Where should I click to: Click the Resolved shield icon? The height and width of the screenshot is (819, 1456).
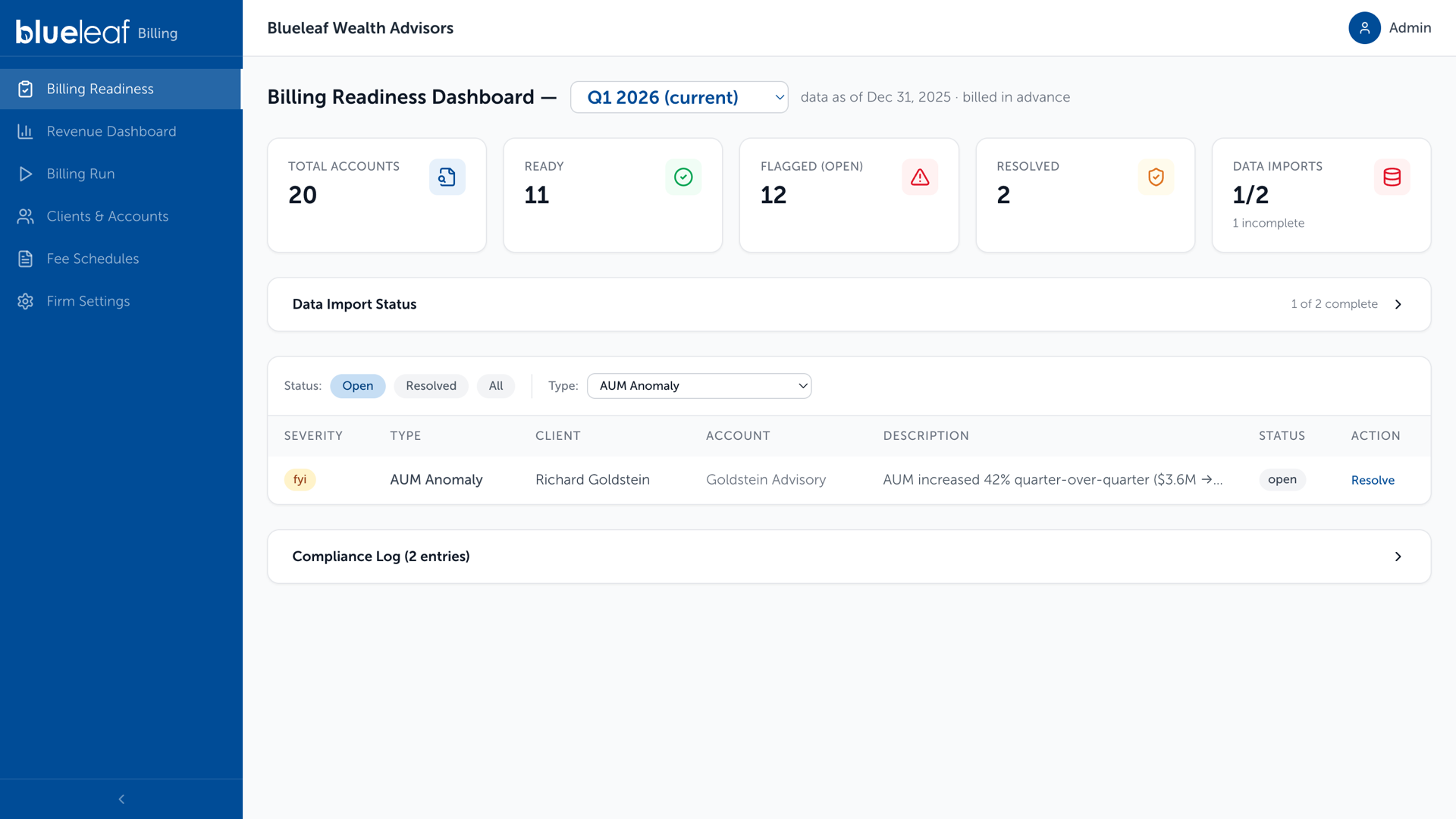pyautogui.click(x=1156, y=177)
